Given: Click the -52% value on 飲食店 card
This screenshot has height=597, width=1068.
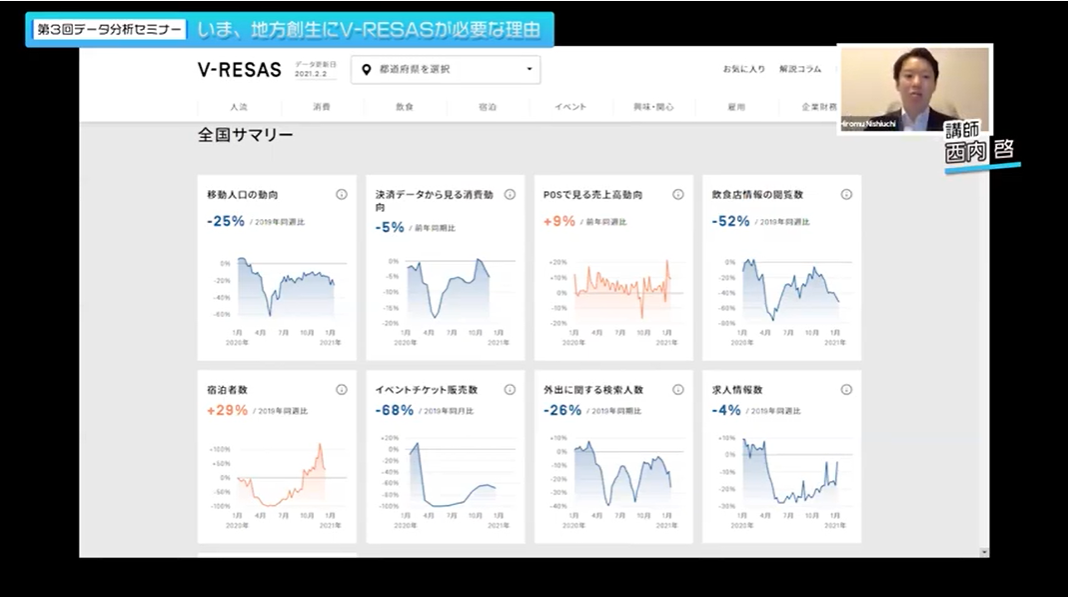Looking at the screenshot, I should pyautogui.click(x=731, y=221).
